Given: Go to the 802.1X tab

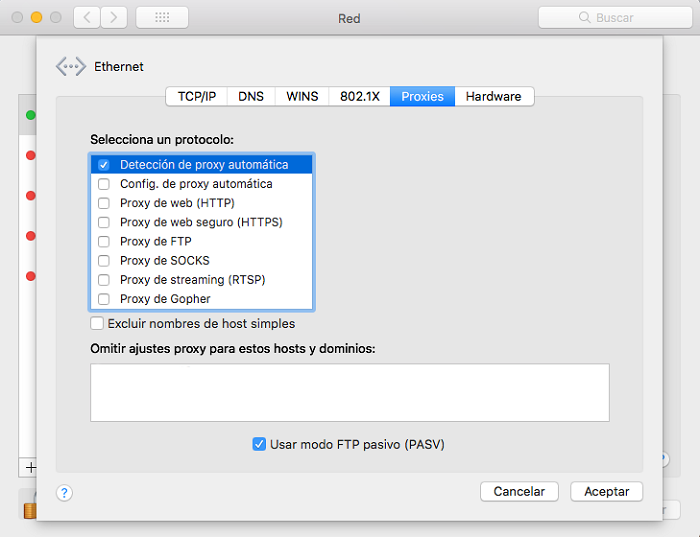Looking at the screenshot, I should [359, 97].
